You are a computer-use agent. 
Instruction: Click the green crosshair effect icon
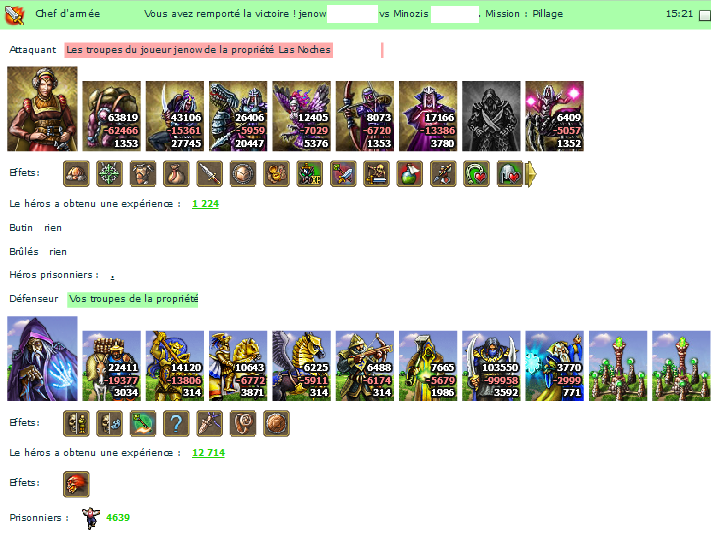pos(110,174)
